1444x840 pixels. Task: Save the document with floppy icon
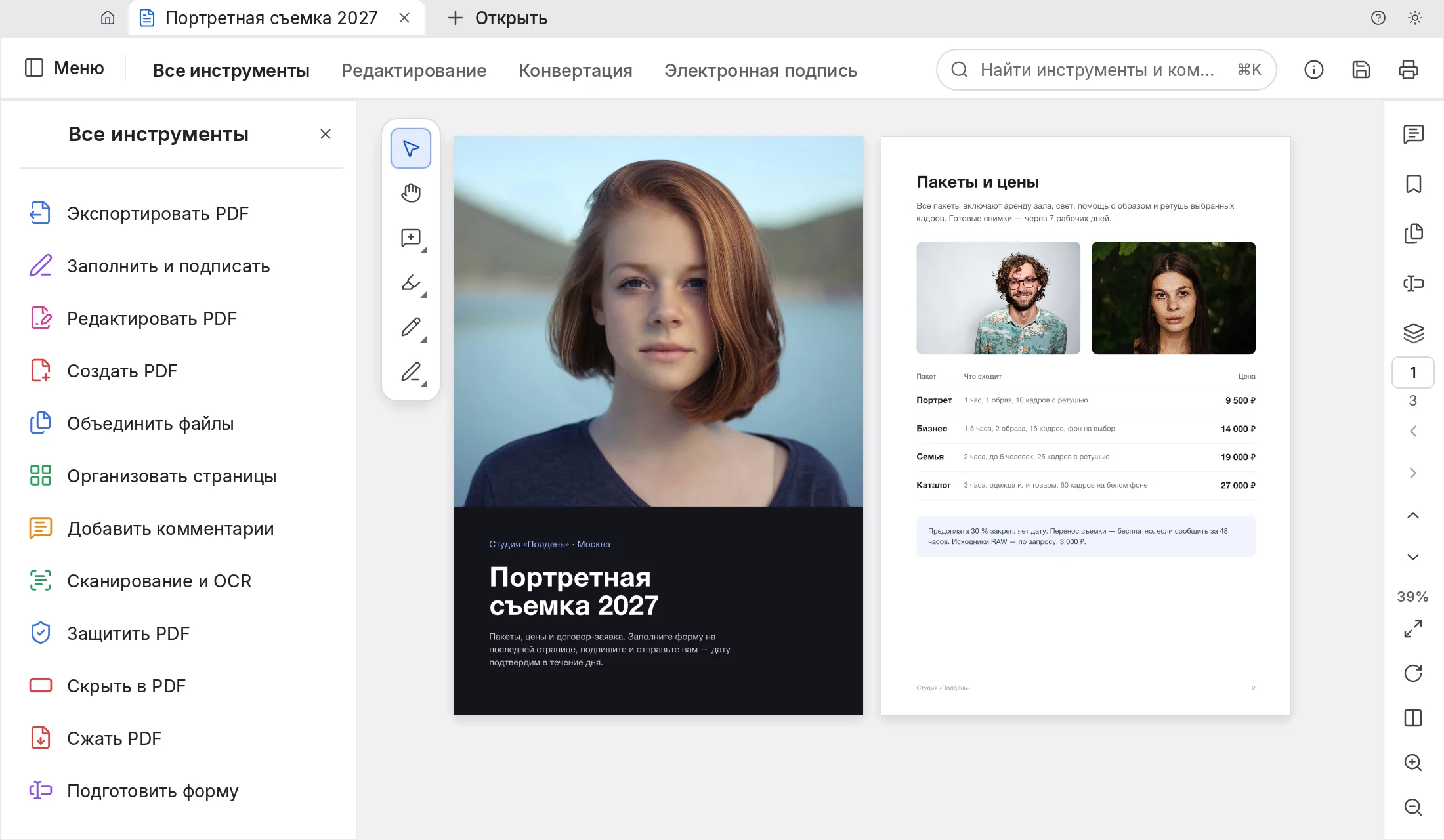(x=1361, y=70)
